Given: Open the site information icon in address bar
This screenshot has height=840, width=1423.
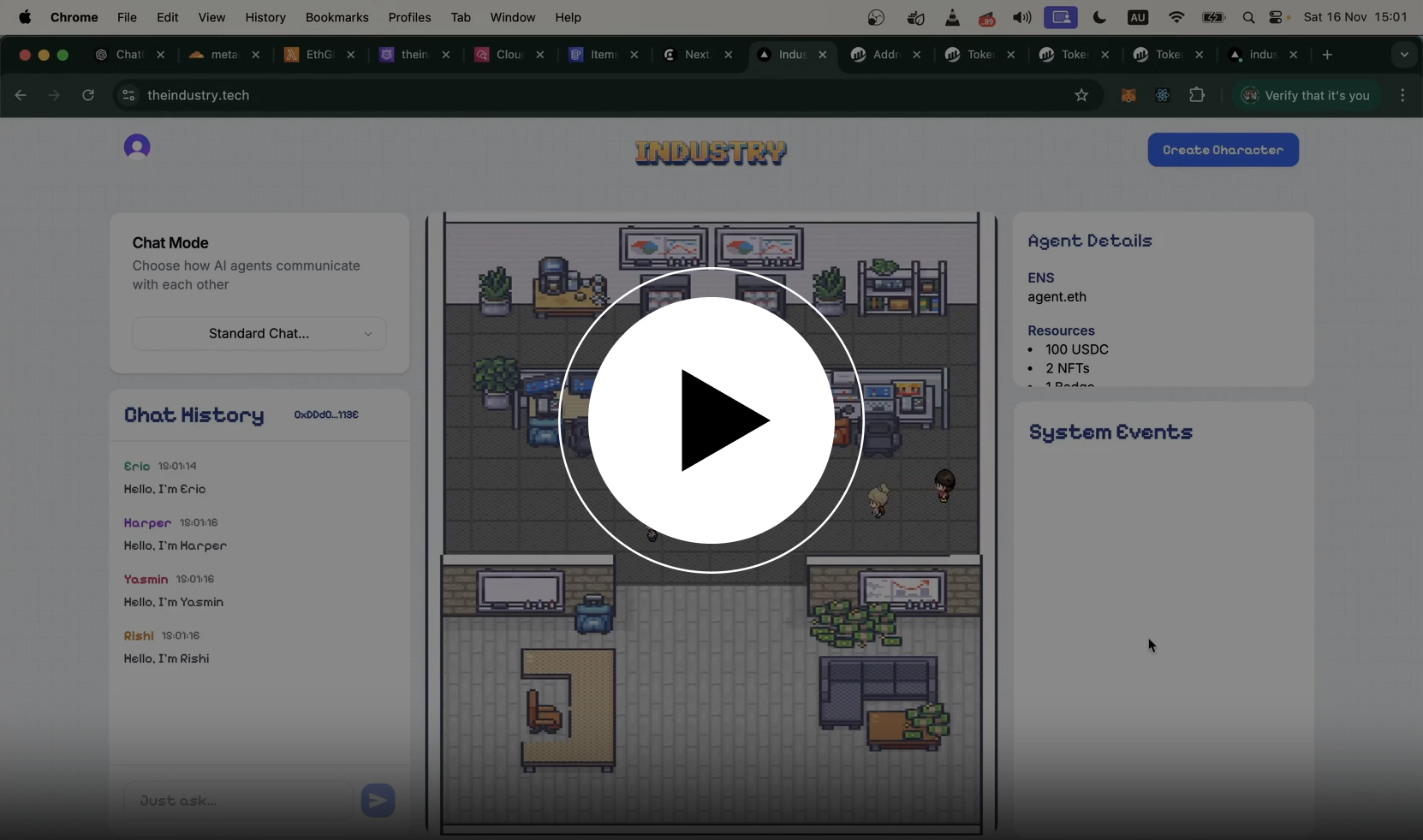Looking at the screenshot, I should tap(128, 96).
